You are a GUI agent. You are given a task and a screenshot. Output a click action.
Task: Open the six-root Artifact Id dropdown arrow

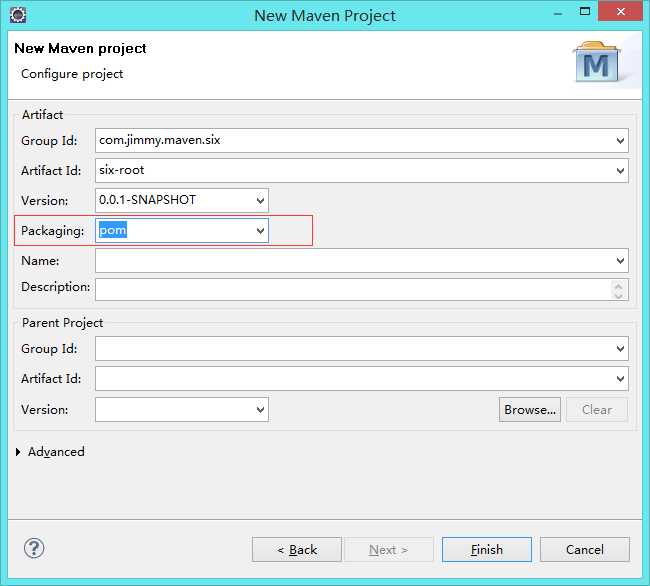[x=620, y=170]
